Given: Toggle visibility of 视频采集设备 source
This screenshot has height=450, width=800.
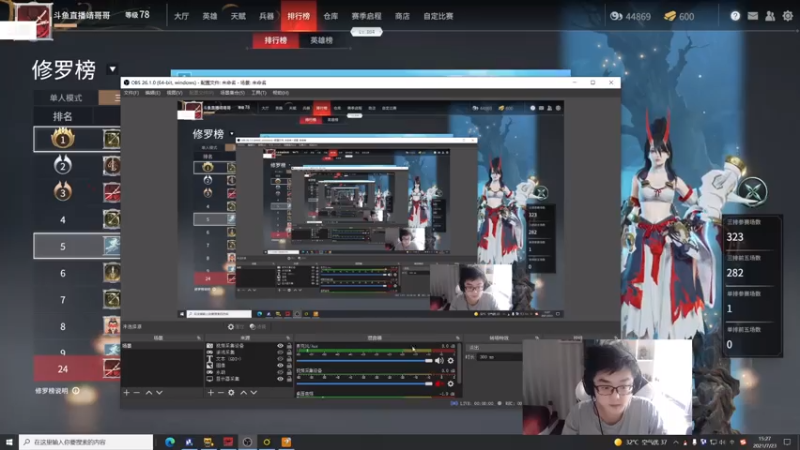Looking at the screenshot, I should 280,346.
